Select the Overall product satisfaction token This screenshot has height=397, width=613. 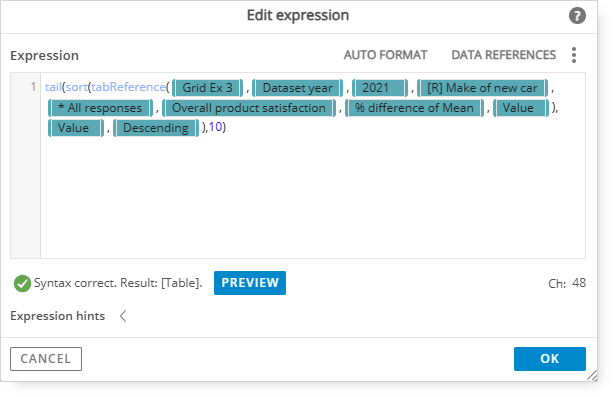(x=249, y=108)
